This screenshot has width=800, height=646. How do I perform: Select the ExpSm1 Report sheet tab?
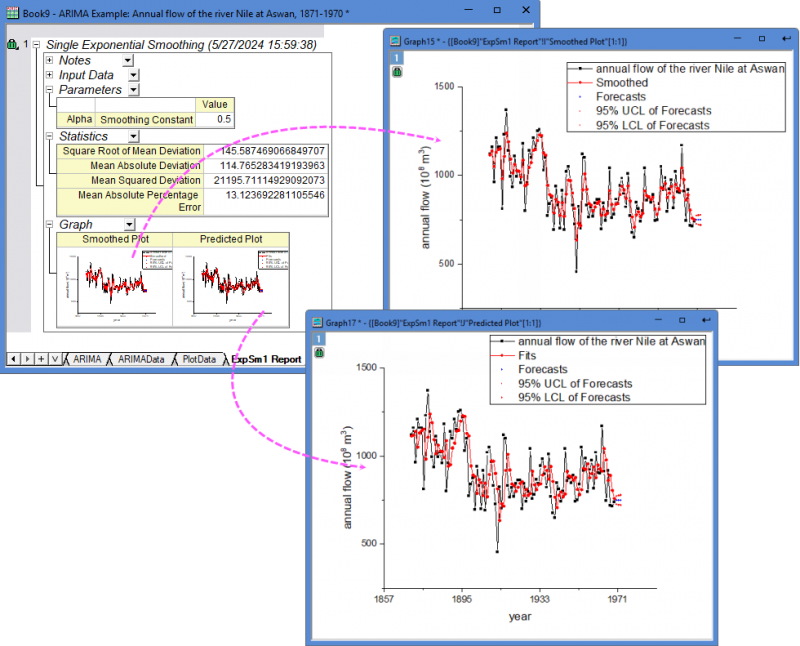tap(266, 359)
